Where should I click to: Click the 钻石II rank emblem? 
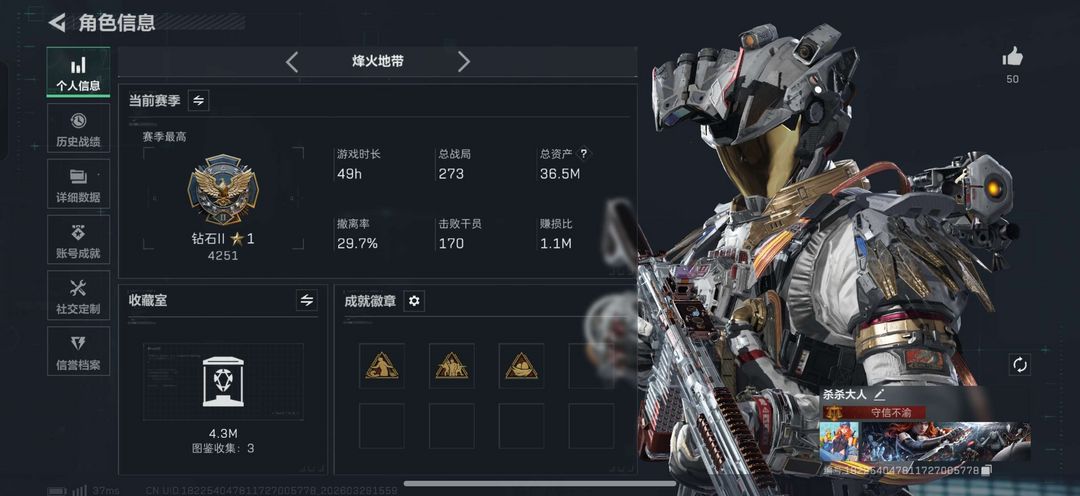223,189
